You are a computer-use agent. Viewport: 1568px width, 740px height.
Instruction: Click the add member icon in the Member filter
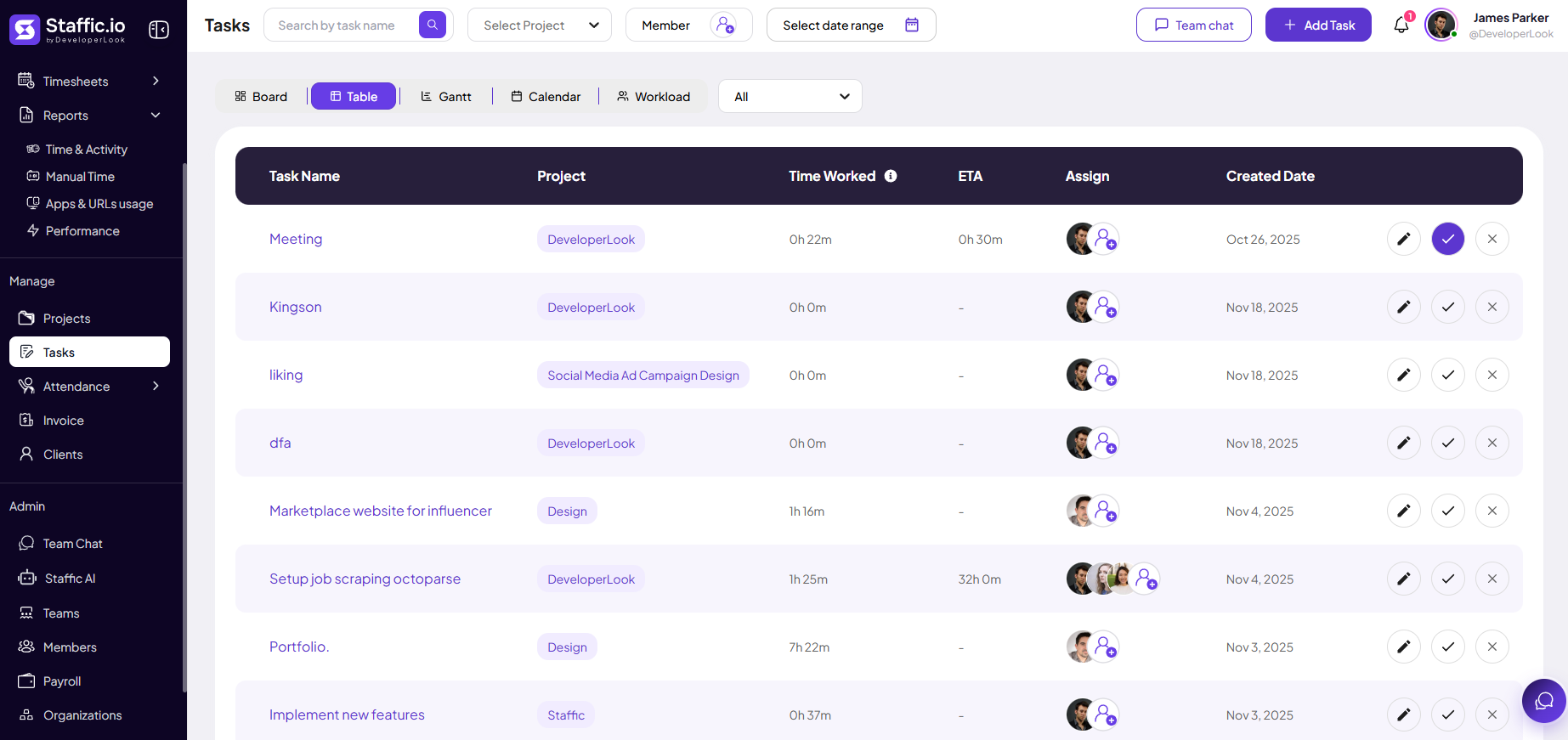coord(724,25)
